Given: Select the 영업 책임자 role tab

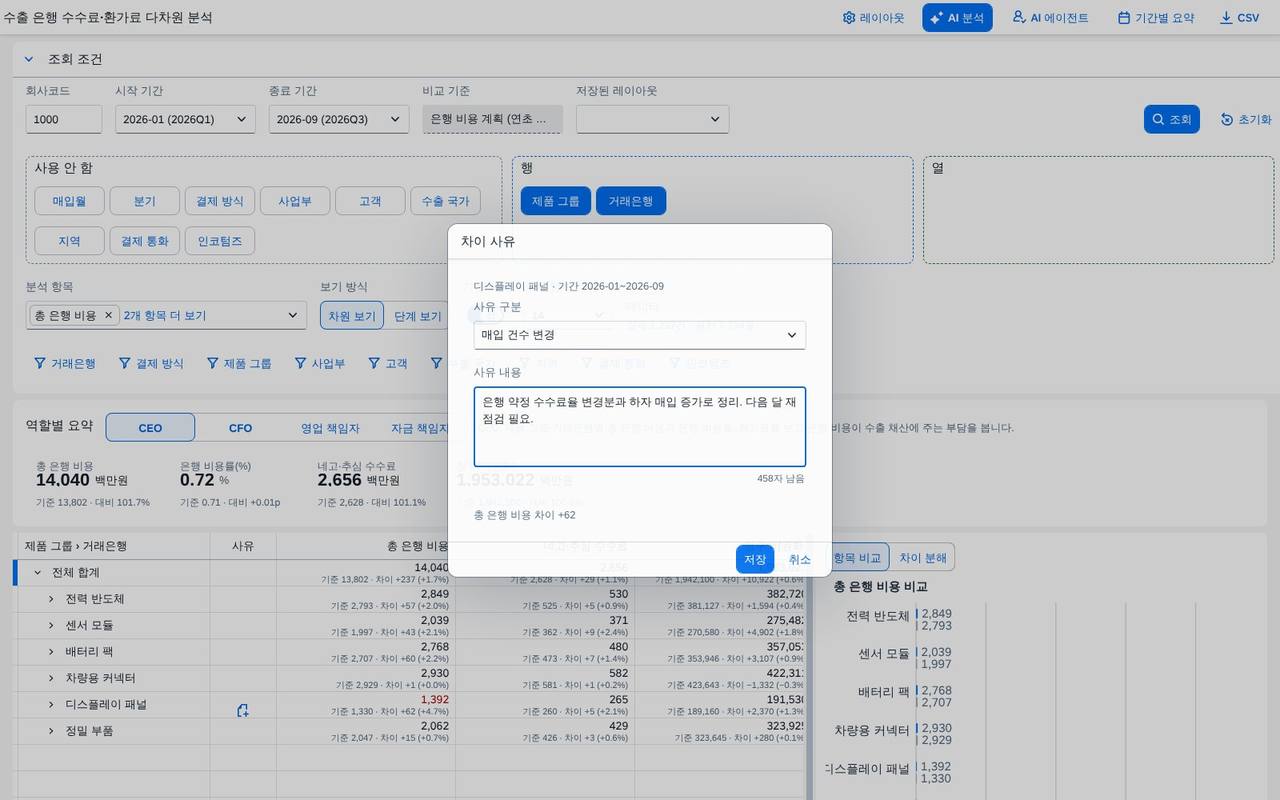Looking at the screenshot, I should [x=330, y=428].
